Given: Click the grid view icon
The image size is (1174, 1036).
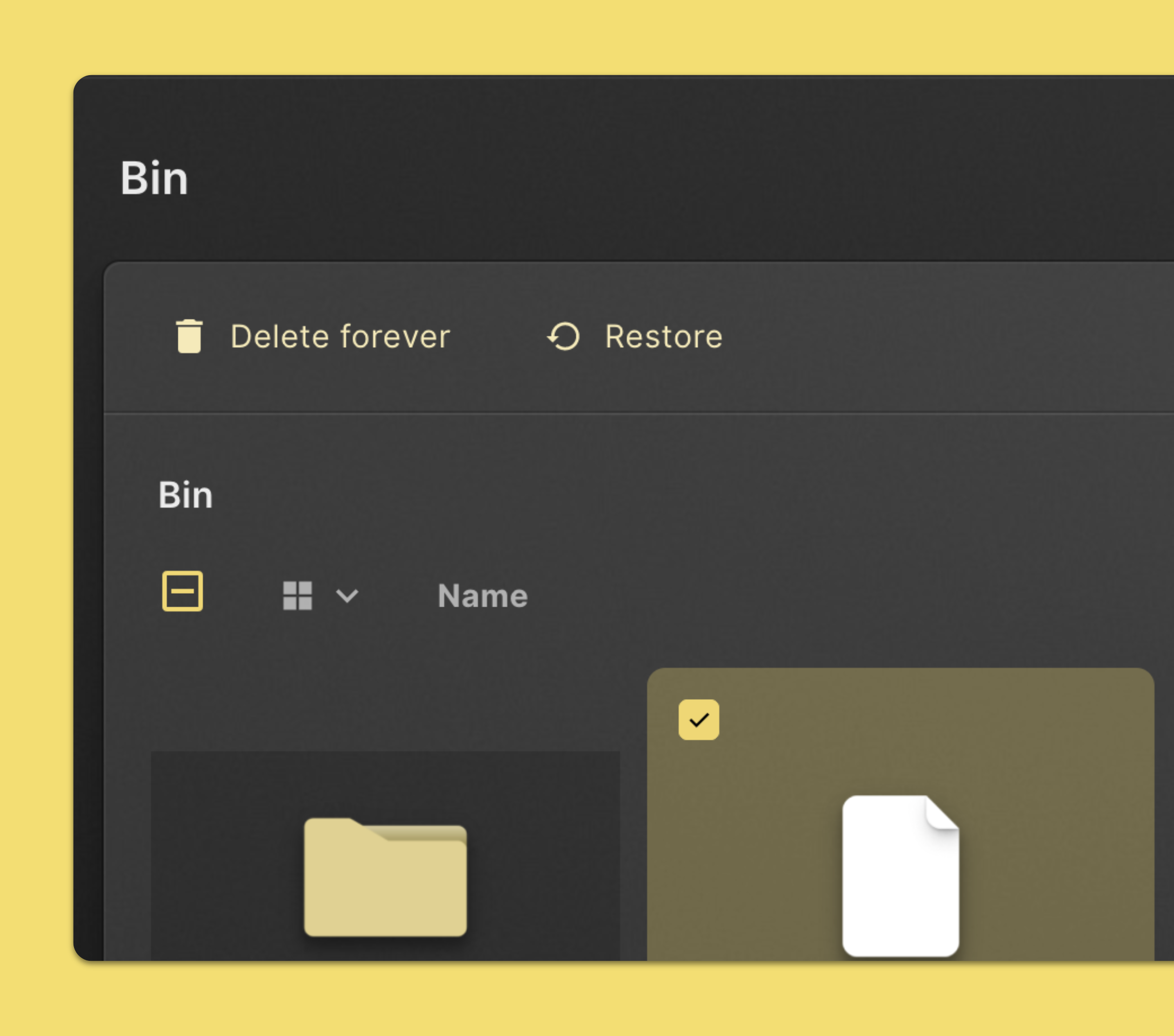Looking at the screenshot, I should [297, 595].
